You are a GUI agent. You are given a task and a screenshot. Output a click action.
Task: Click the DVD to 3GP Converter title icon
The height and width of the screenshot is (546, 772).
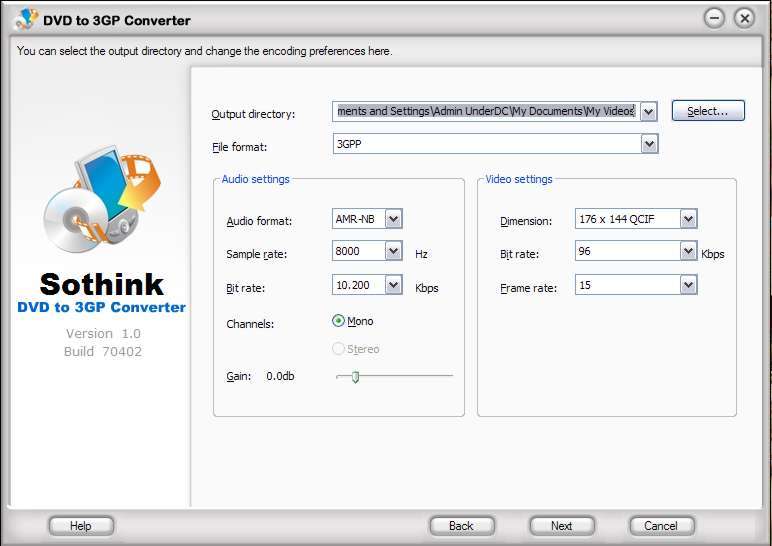click(26, 19)
